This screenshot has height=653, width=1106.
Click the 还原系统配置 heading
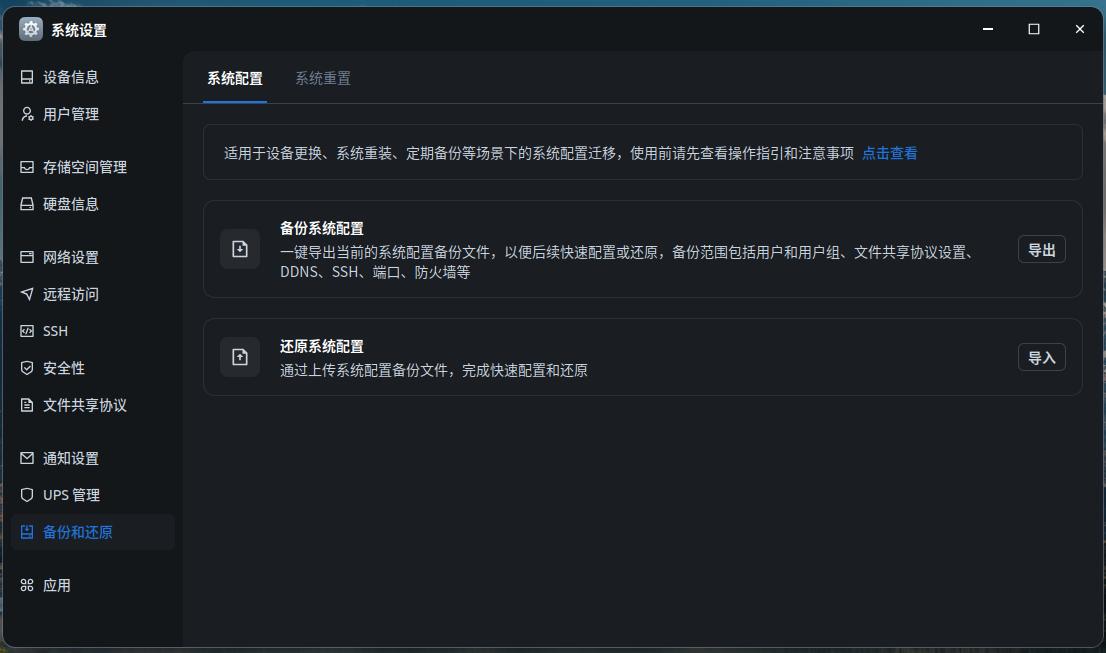322,346
